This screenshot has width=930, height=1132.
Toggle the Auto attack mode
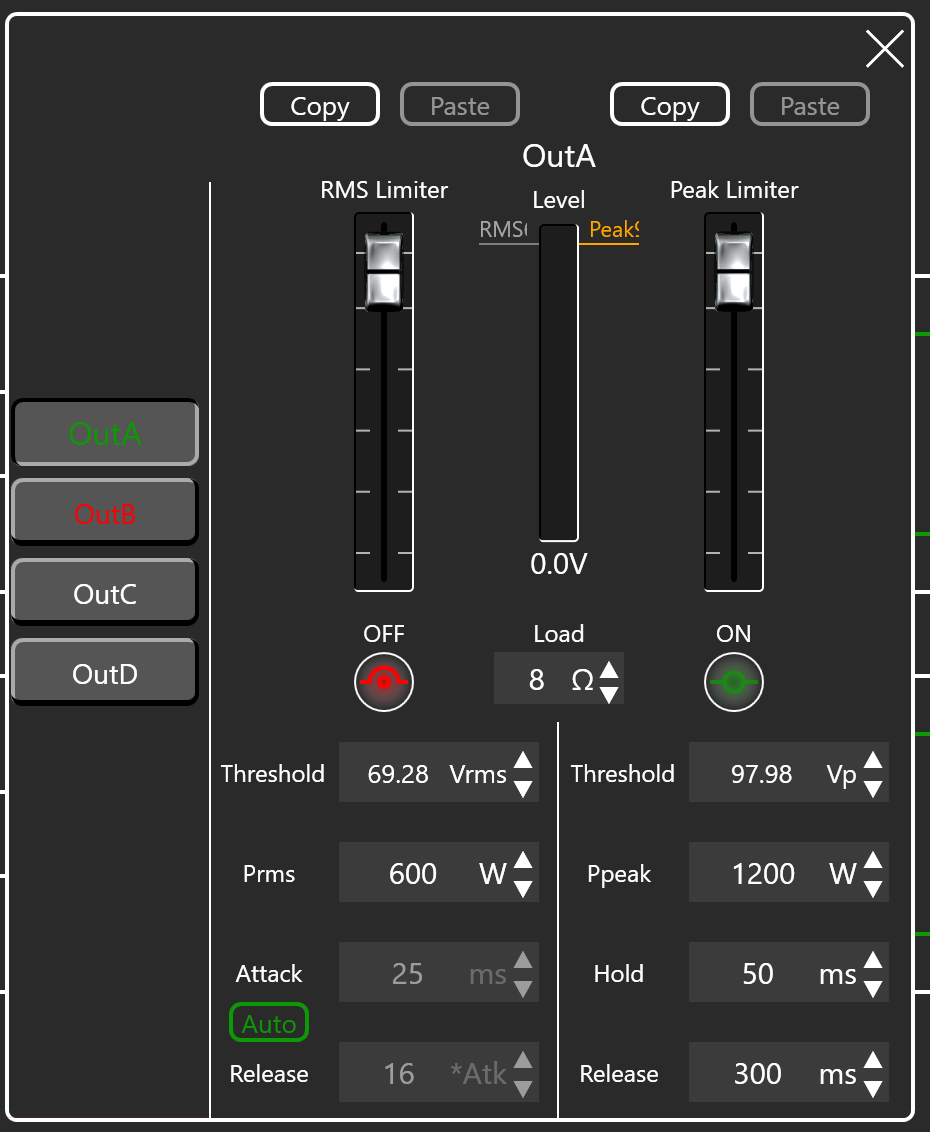[269, 1023]
